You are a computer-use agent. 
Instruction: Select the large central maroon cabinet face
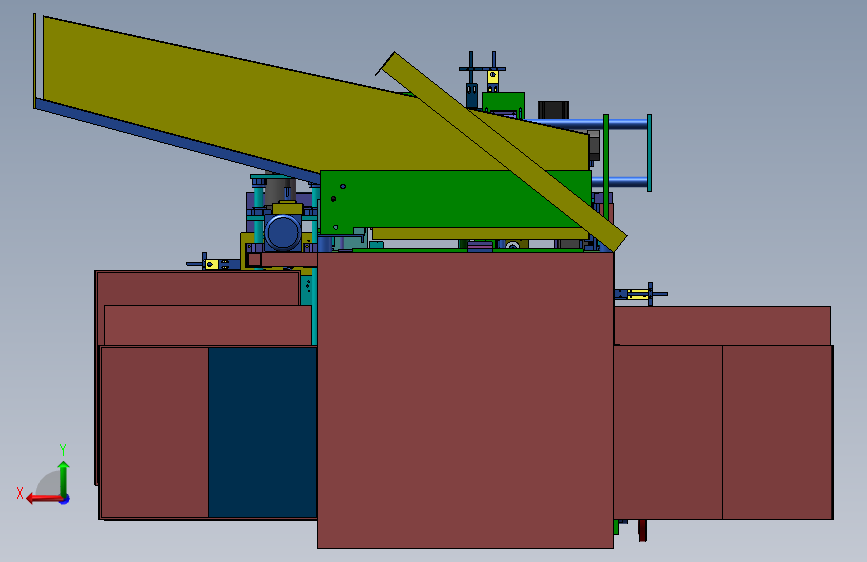(465, 400)
